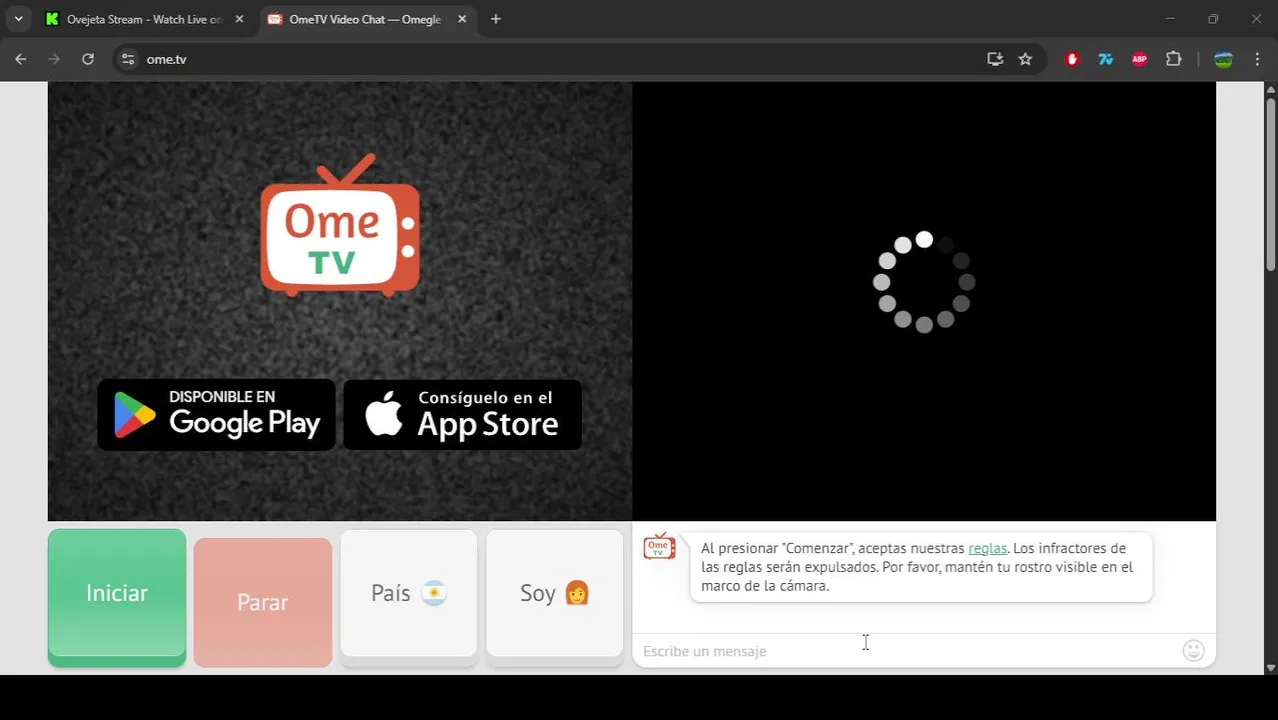
Task: Click the OmeTV logo in video panel
Action: [340, 225]
